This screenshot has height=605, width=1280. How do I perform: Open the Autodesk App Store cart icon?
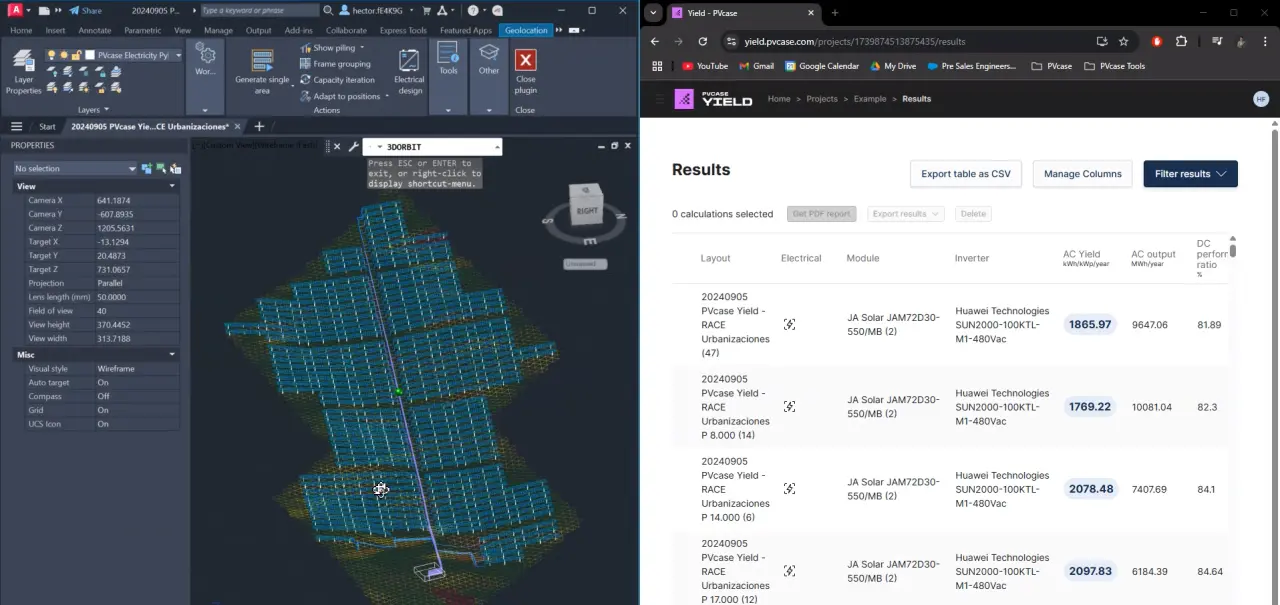[x=428, y=10]
